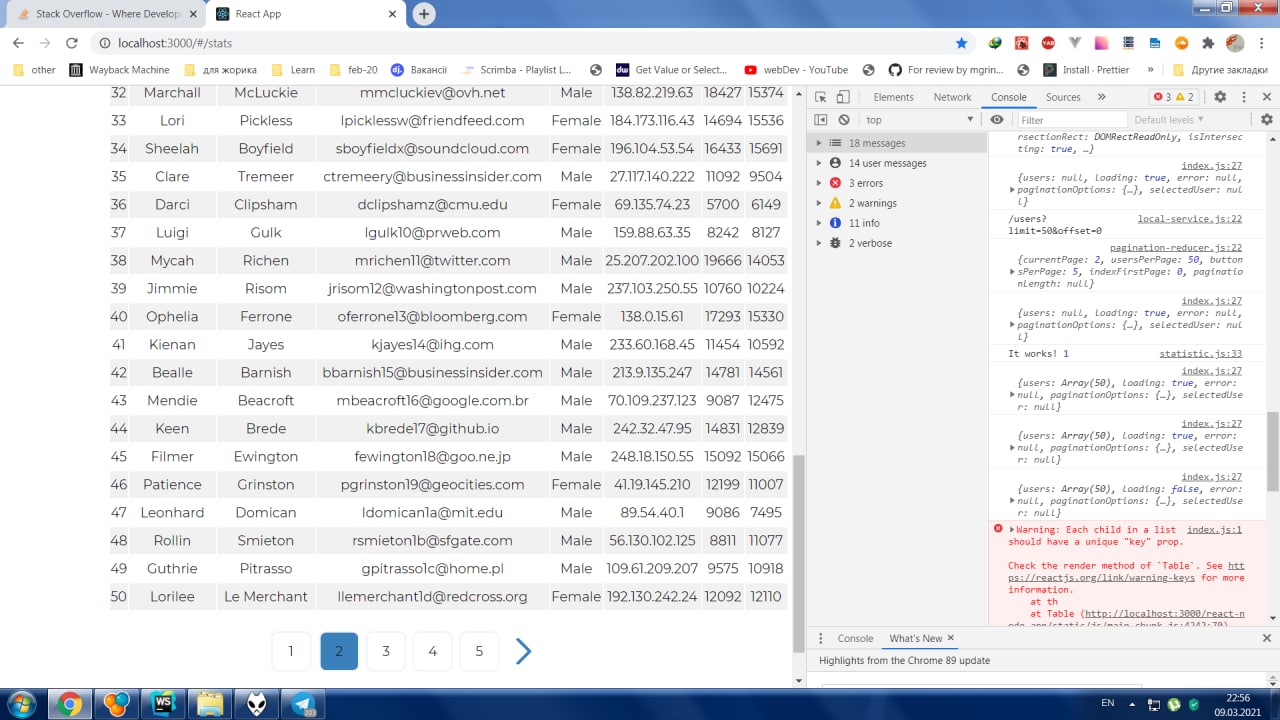
Task: Clear the console
Action: point(844,120)
